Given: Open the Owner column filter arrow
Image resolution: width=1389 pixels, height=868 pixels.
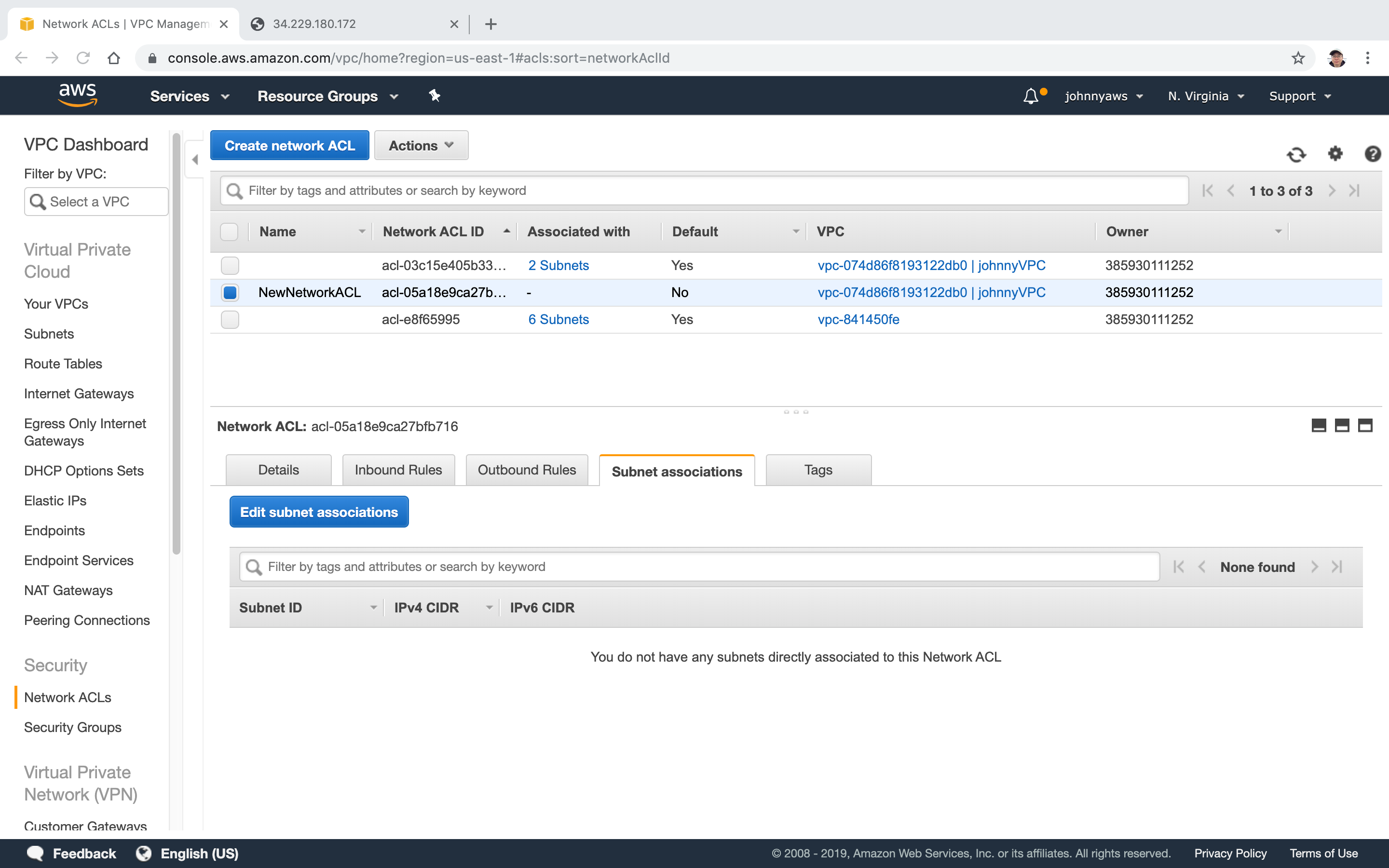Looking at the screenshot, I should click(x=1278, y=231).
